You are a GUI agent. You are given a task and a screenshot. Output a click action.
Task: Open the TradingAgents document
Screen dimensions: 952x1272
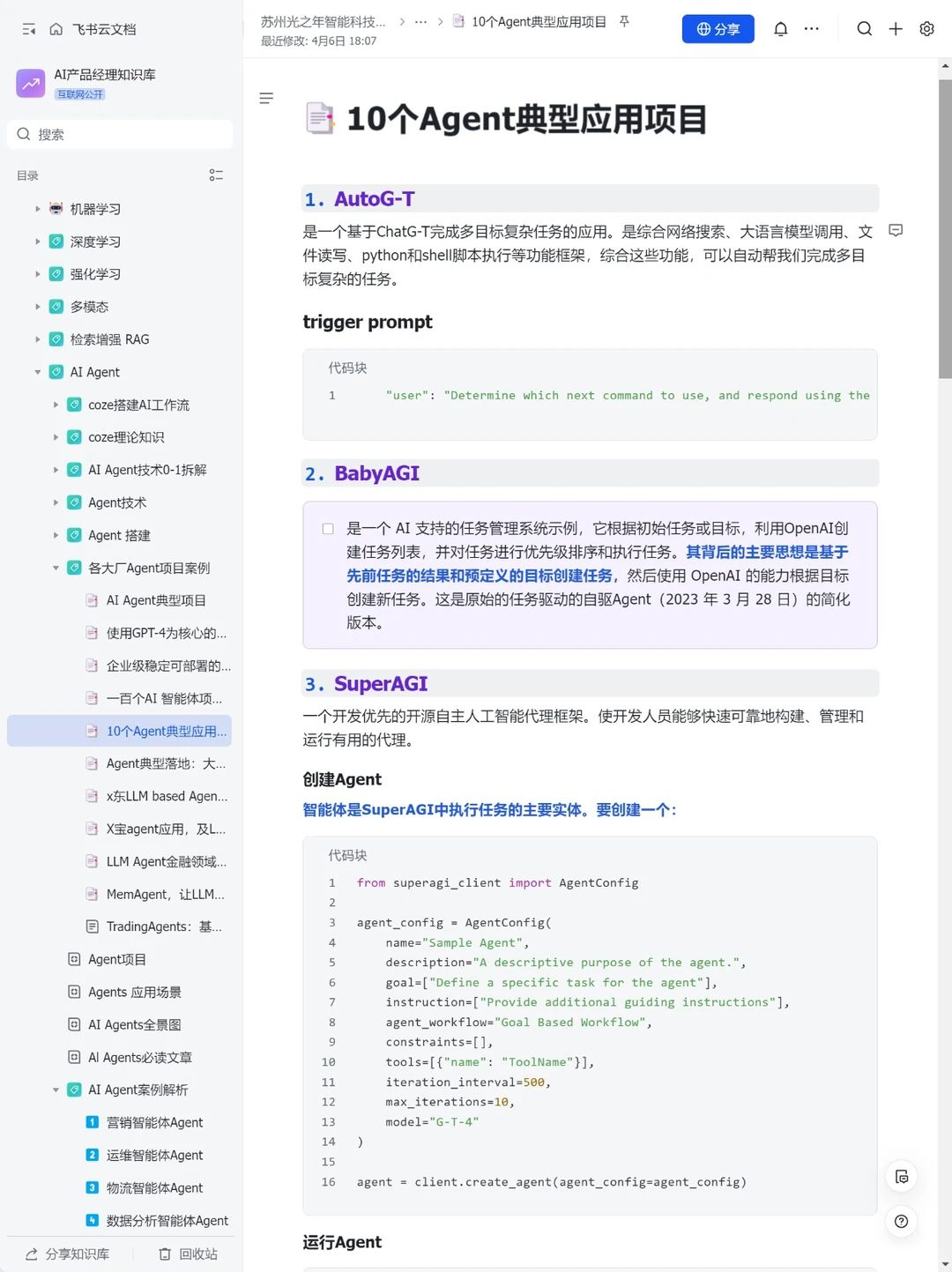click(164, 926)
